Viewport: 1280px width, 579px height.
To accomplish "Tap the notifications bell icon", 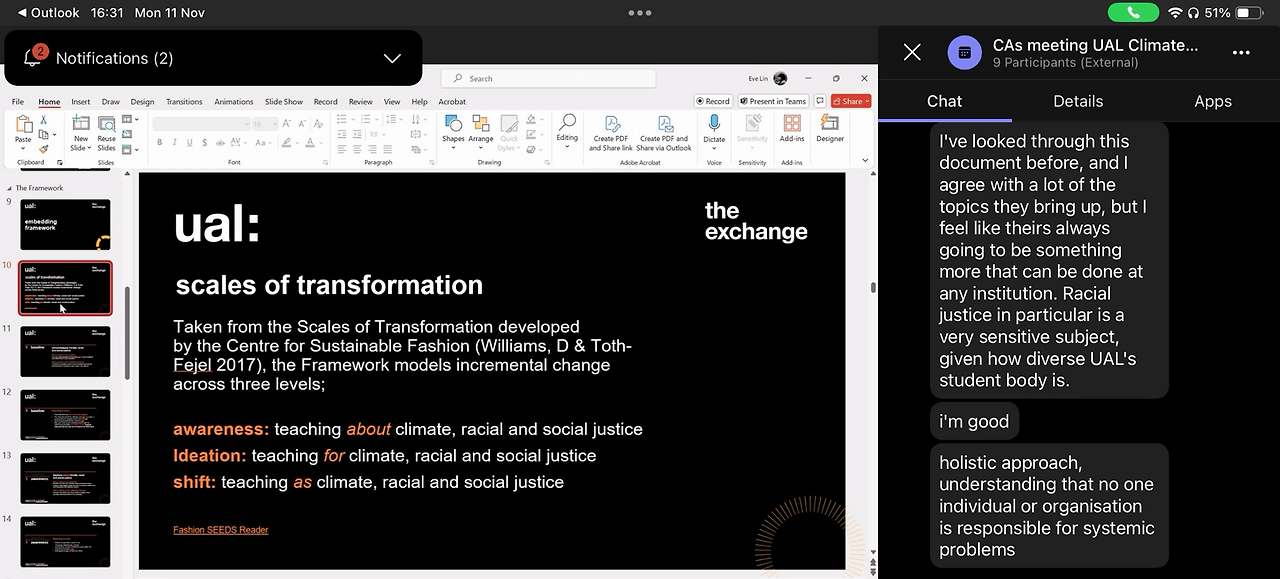I will (32, 57).
